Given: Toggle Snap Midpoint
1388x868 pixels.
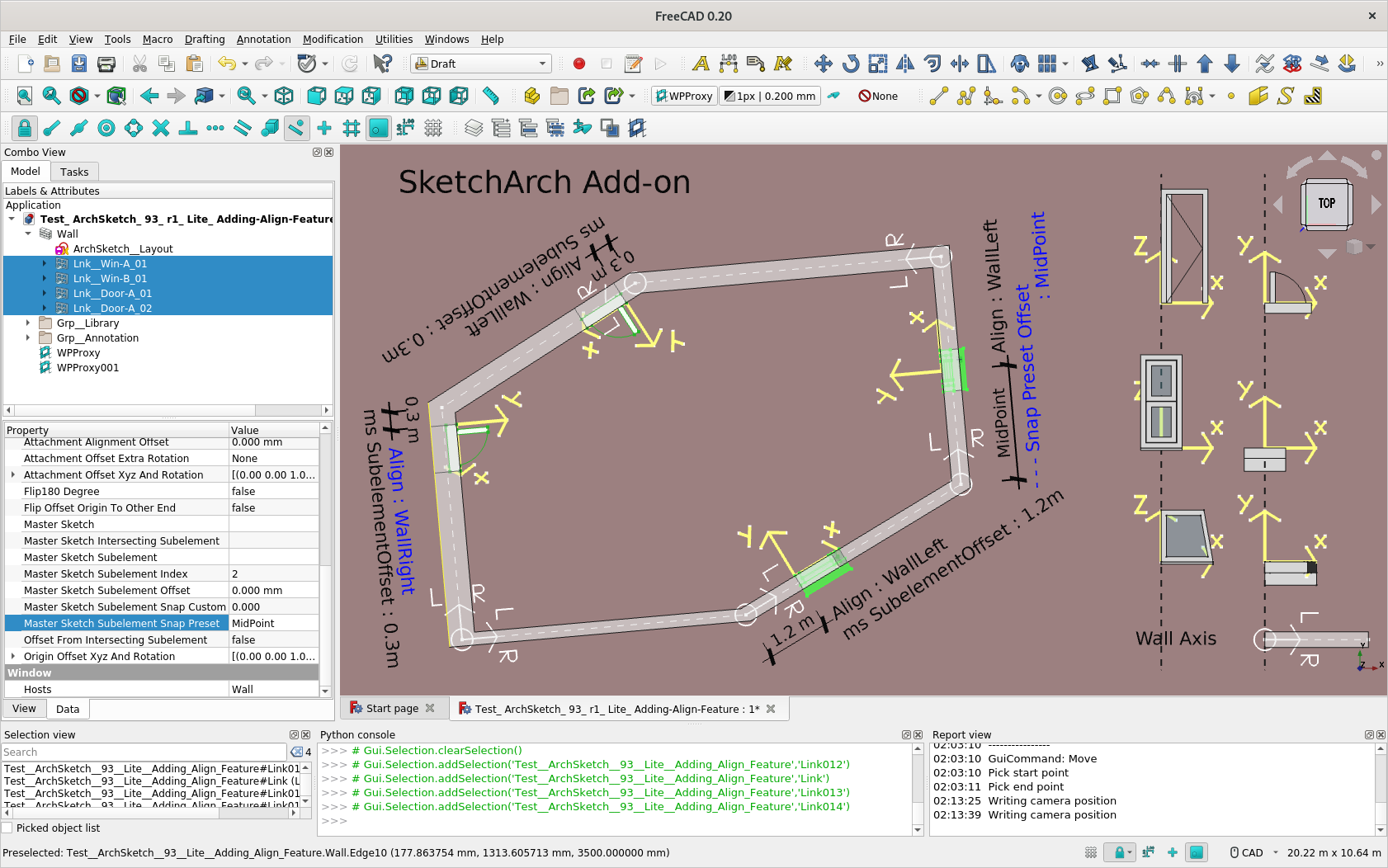Looking at the screenshot, I should [x=79, y=128].
